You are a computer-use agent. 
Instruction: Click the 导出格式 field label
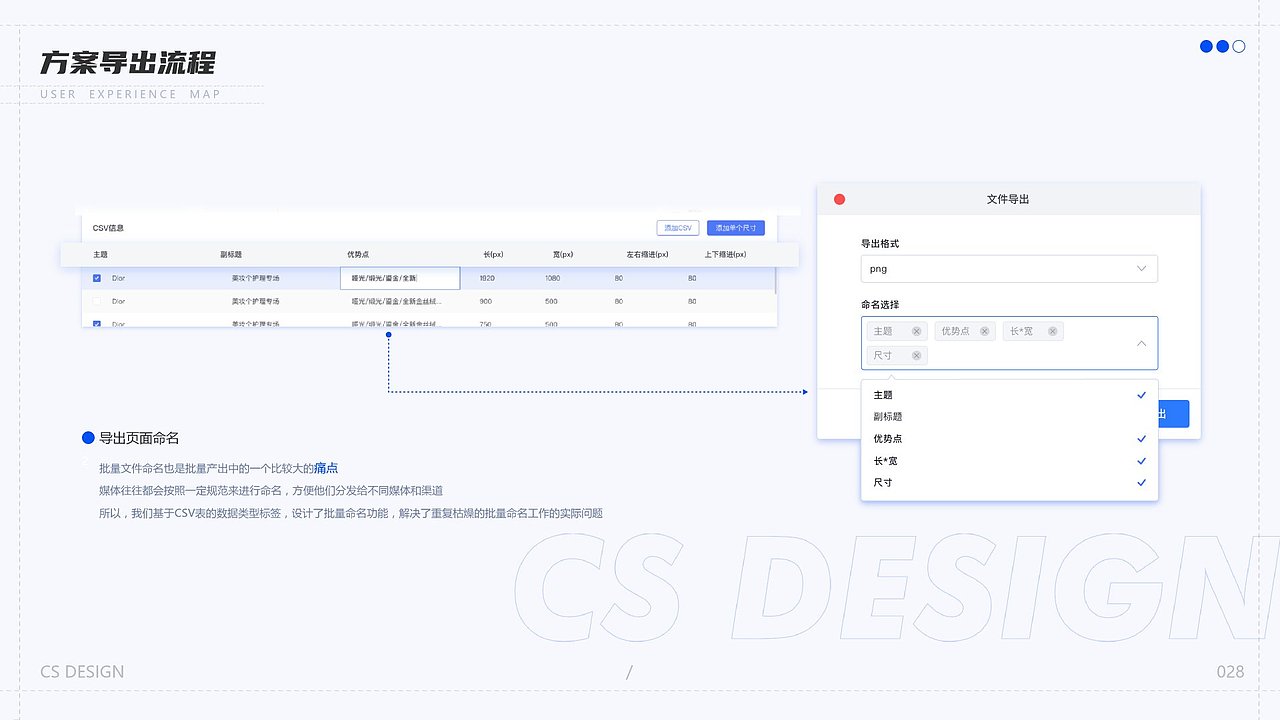[x=880, y=243]
